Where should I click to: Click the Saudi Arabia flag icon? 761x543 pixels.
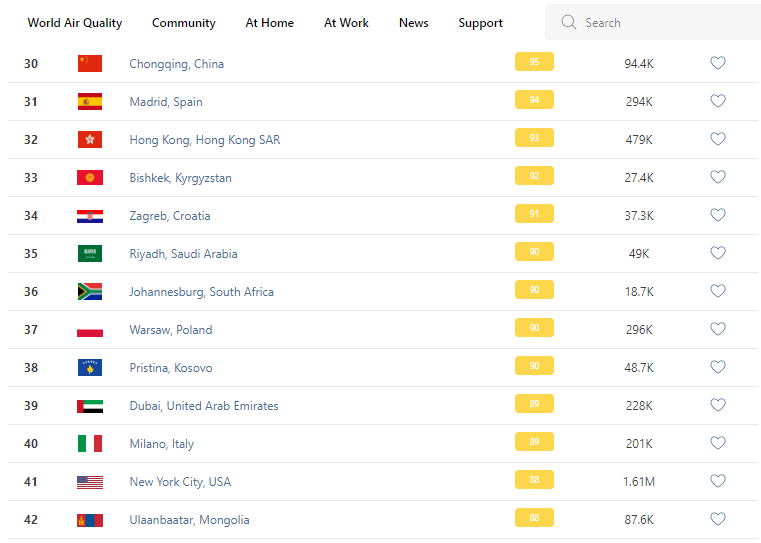tap(90, 254)
